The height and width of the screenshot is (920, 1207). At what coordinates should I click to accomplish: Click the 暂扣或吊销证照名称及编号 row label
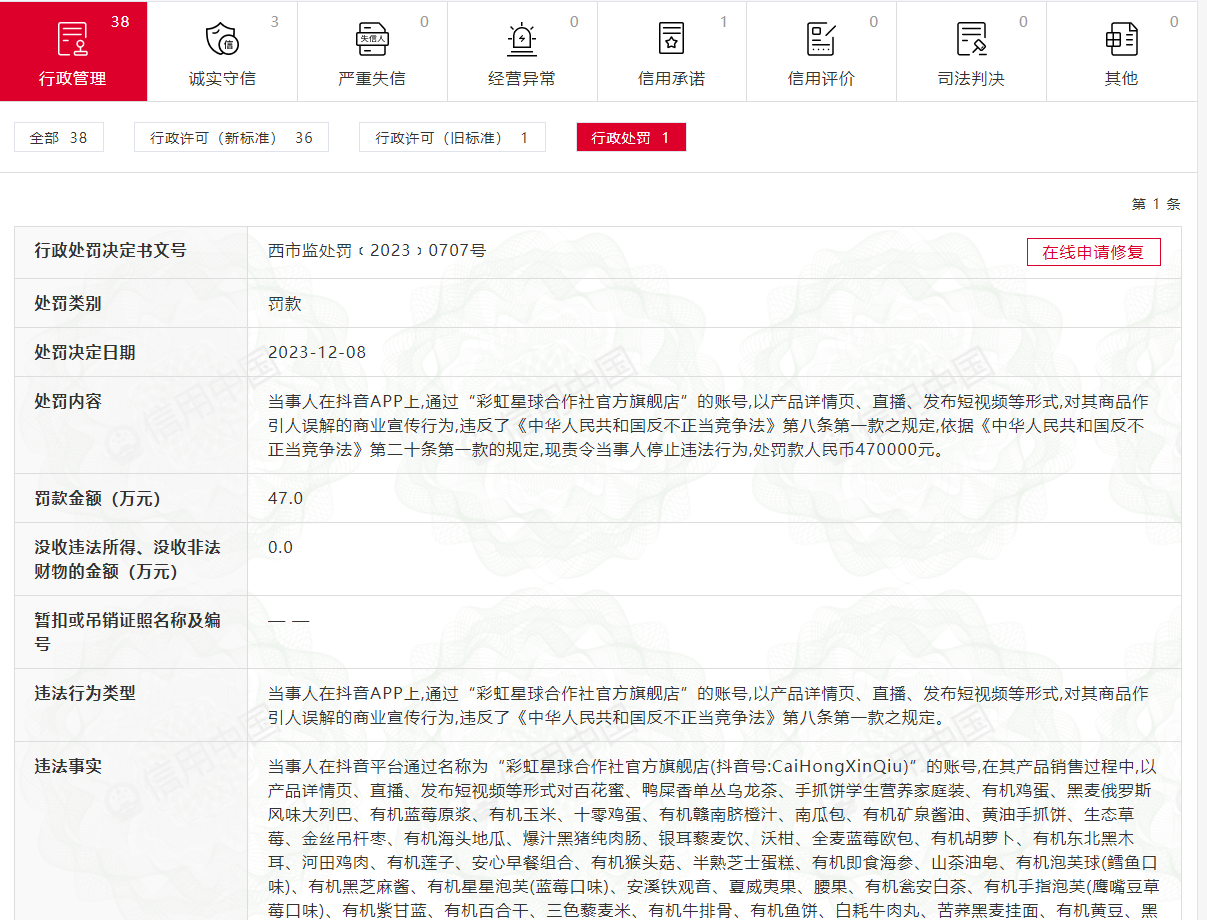tap(128, 632)
